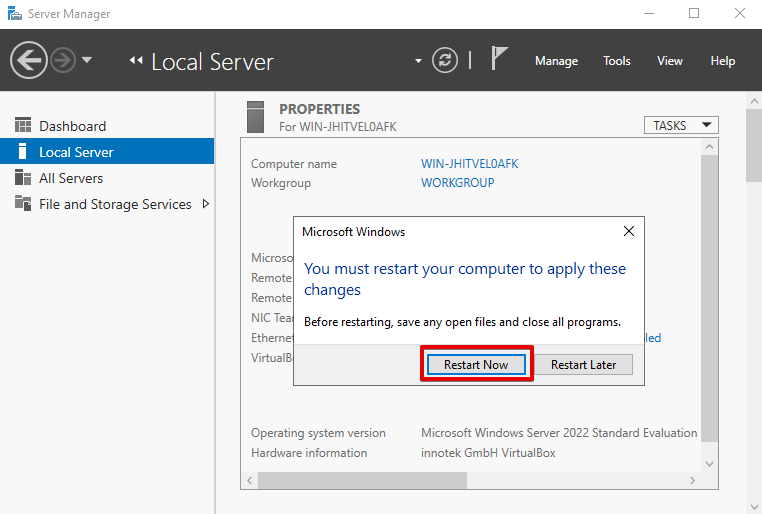
Task: Open the TASKS dropdown
Action: click(681, 125)
